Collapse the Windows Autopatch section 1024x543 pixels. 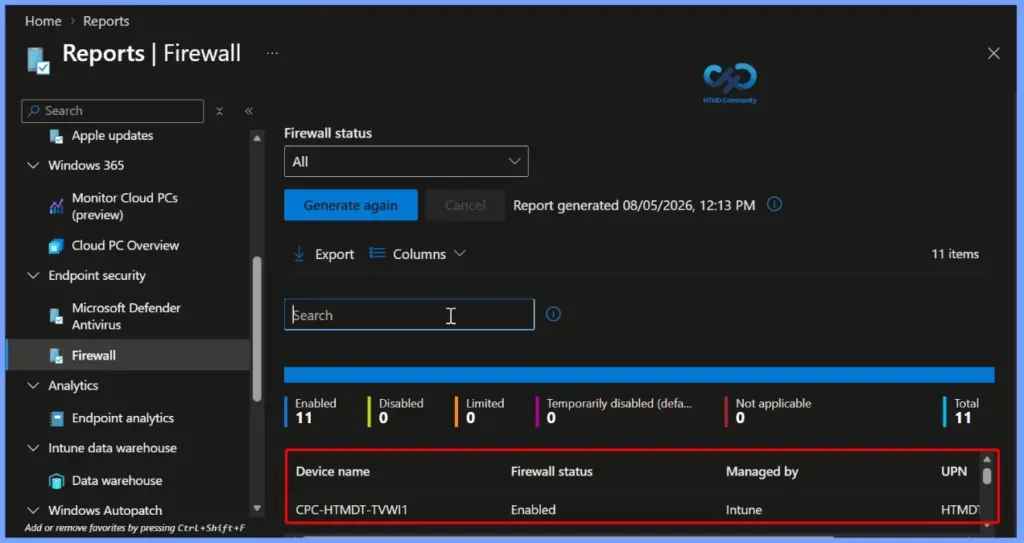click(33, 510)
